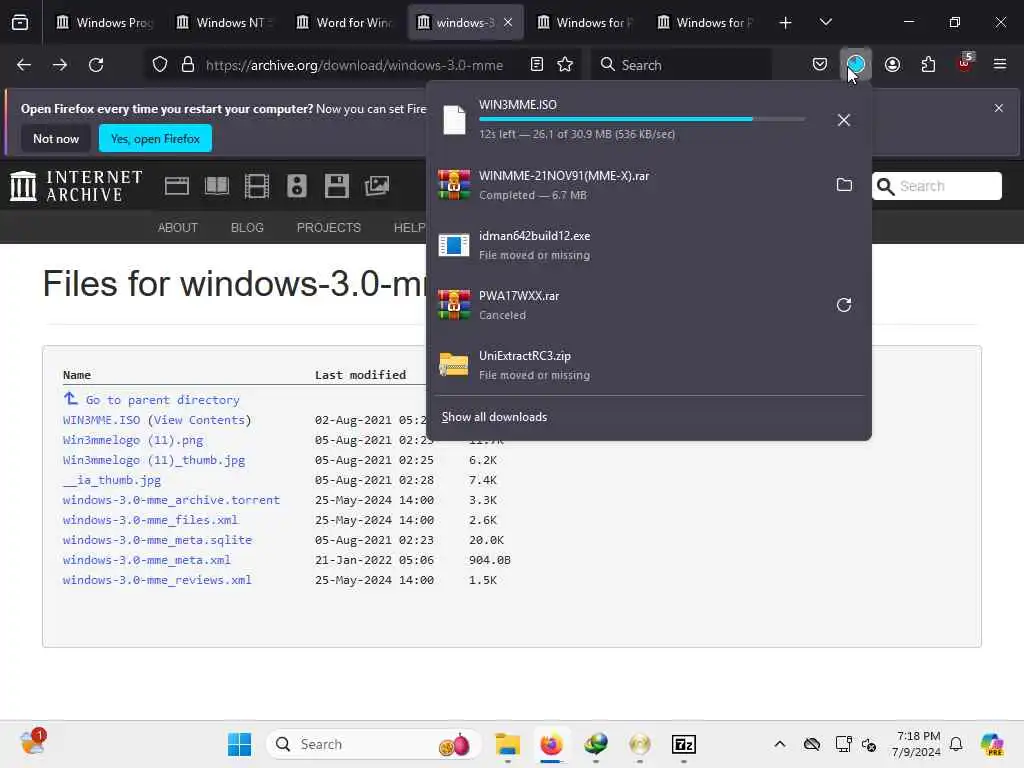Click the Not now button
This screenshot has height=768, width=1024.
point(56,138)
